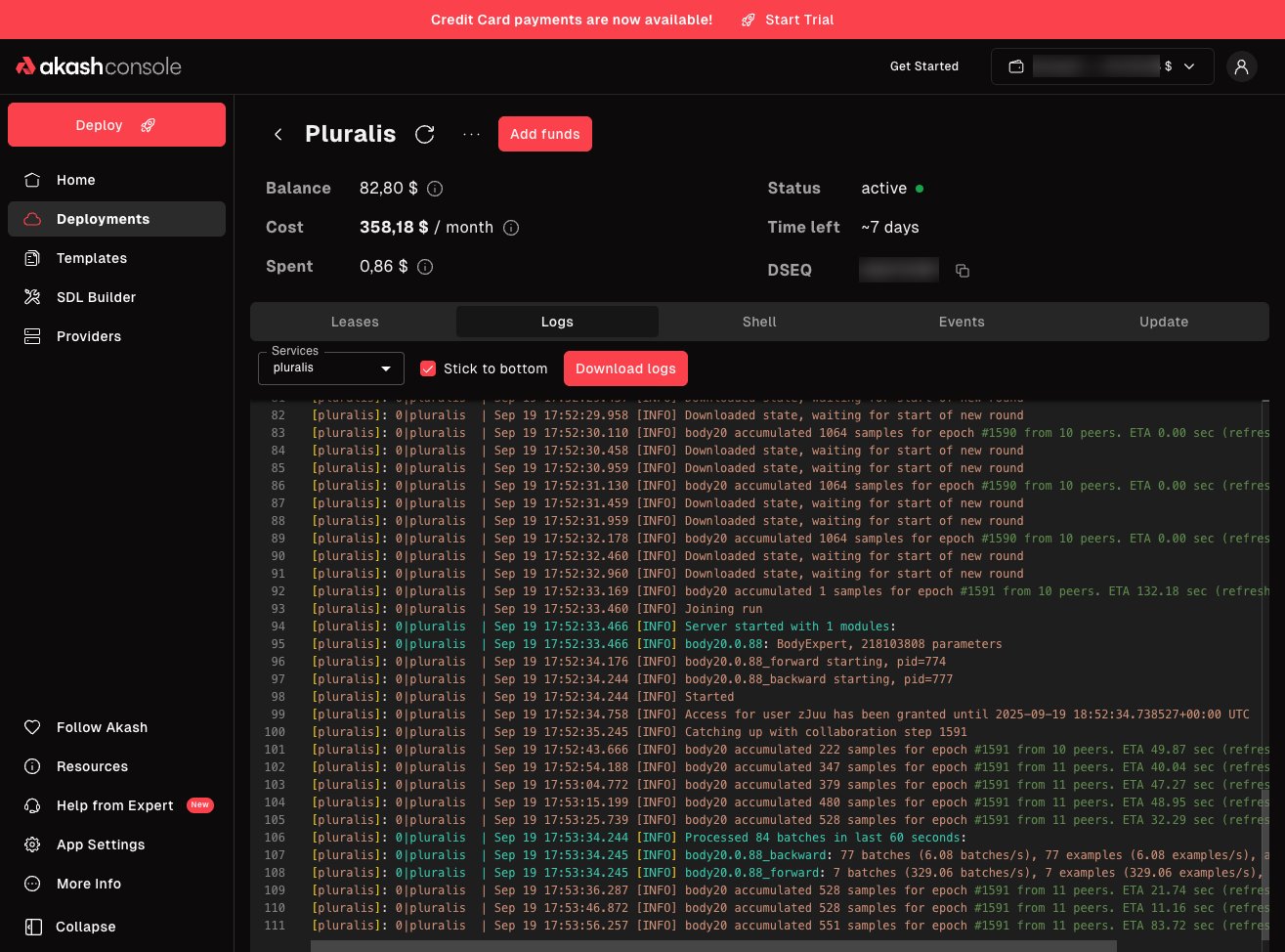Open the Services dropdown showing pluralis
This screenshot has width=1285, height=952.
coord(330,368)
